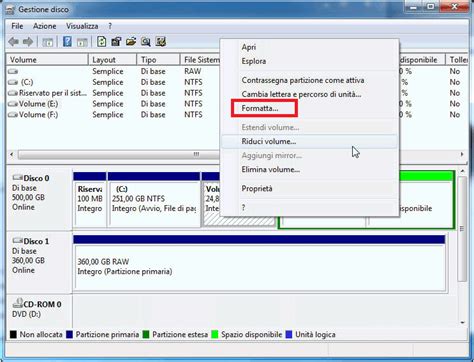Click Di base in the Volume (E:) row

point(153,104)
